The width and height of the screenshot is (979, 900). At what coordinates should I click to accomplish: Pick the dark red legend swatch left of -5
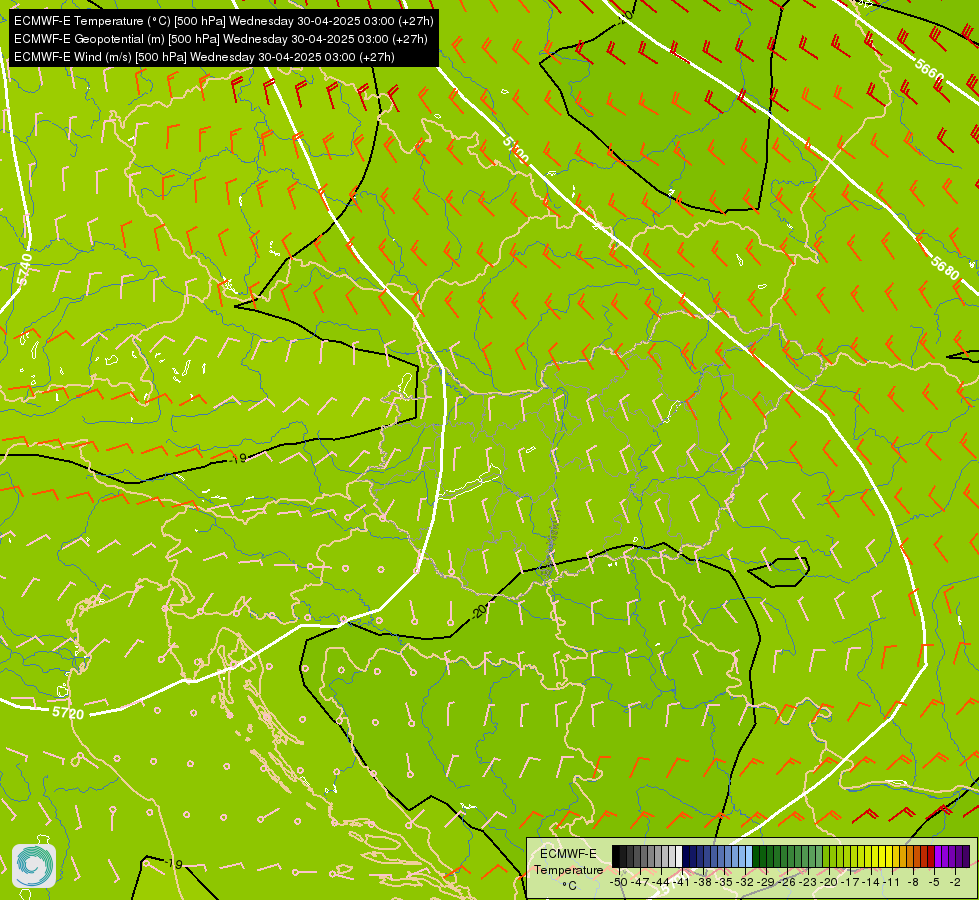[931, 856]
